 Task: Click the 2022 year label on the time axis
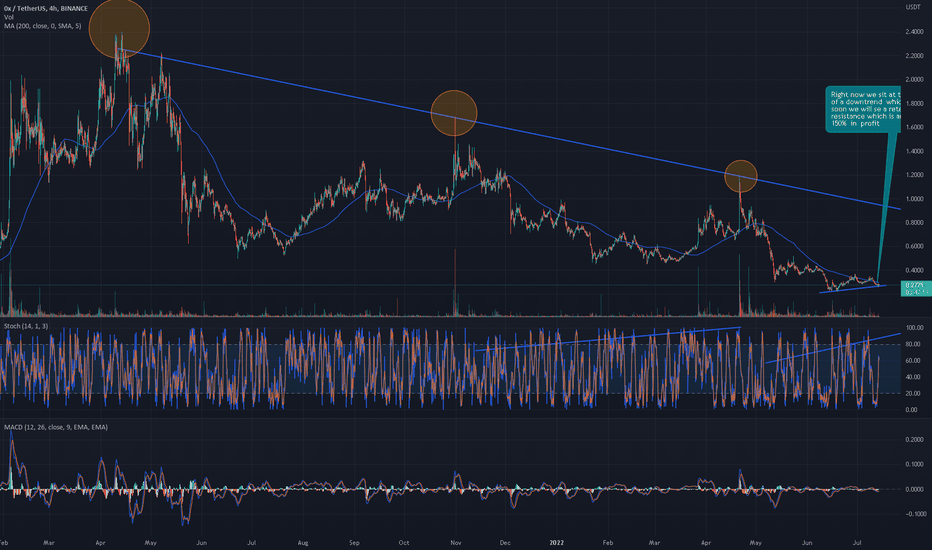pyautogui.click(x=557, y=542)
